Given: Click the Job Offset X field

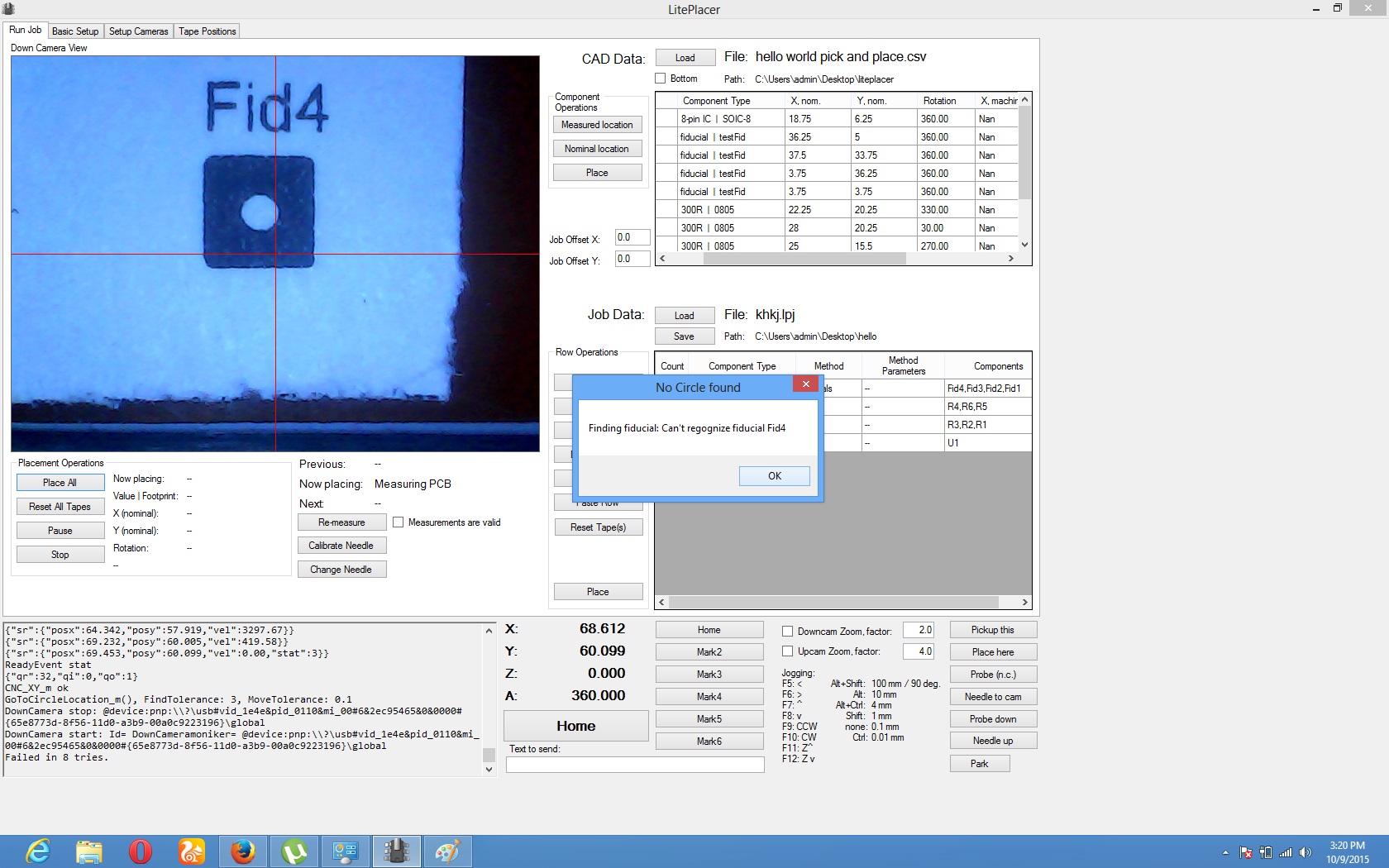Looking at the screenshot, I should tap(632, 238).
